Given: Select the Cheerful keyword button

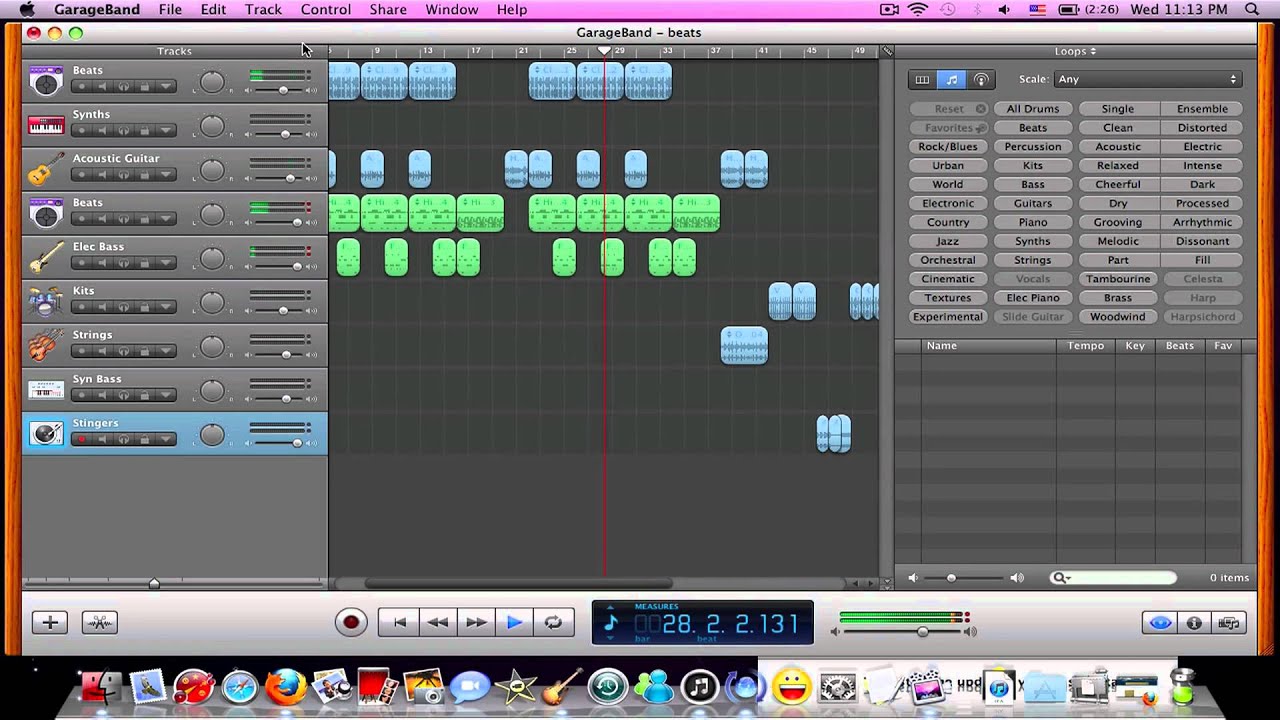Looking at the screenshot, I should [x=1118, y=185].
